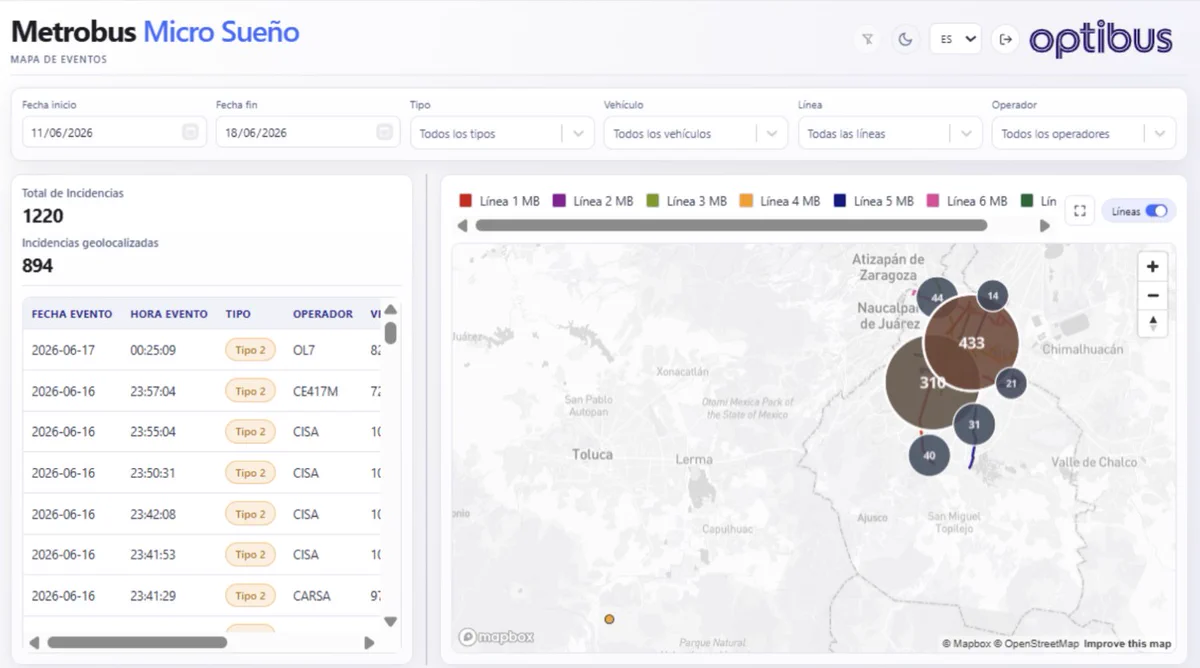Select operator CARSA cell
1200x668 pixels.
pyautogui.click(x=312, y=595)
